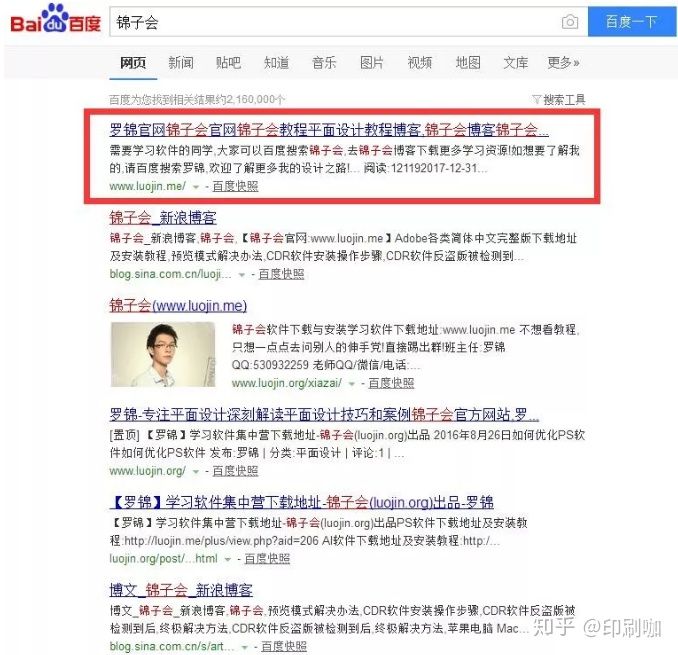Screen dimensions: 678x655
Task: Click the 百度一下 search button
Action: 632,22
